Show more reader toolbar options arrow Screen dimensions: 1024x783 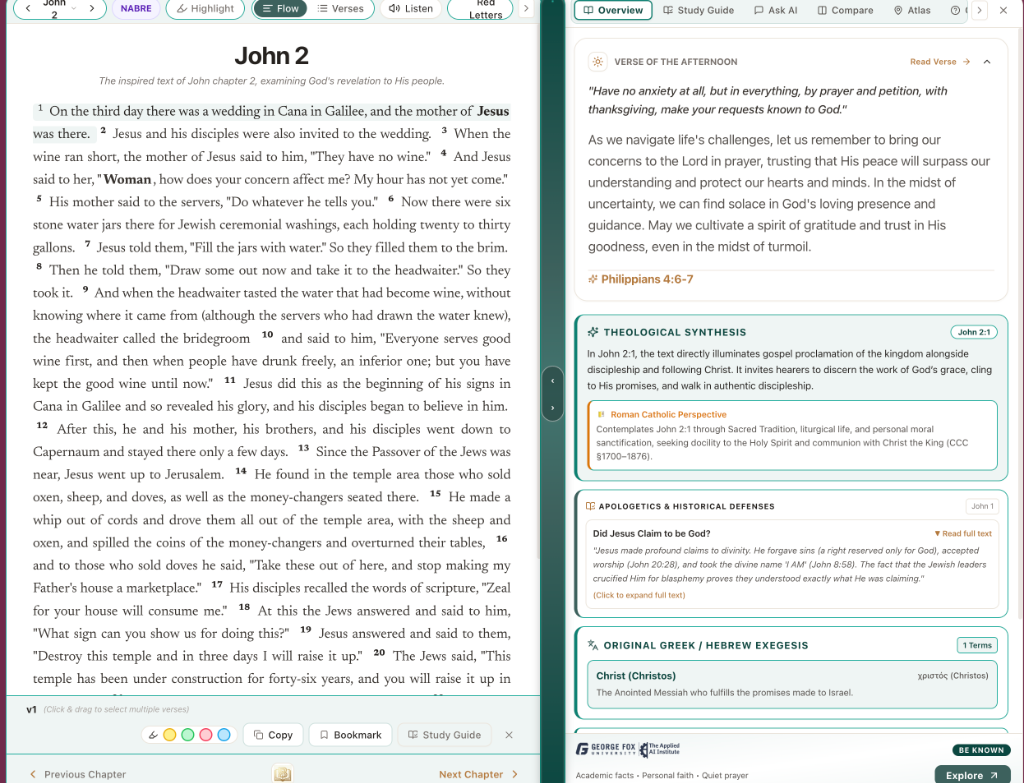(x=526, y=8)
